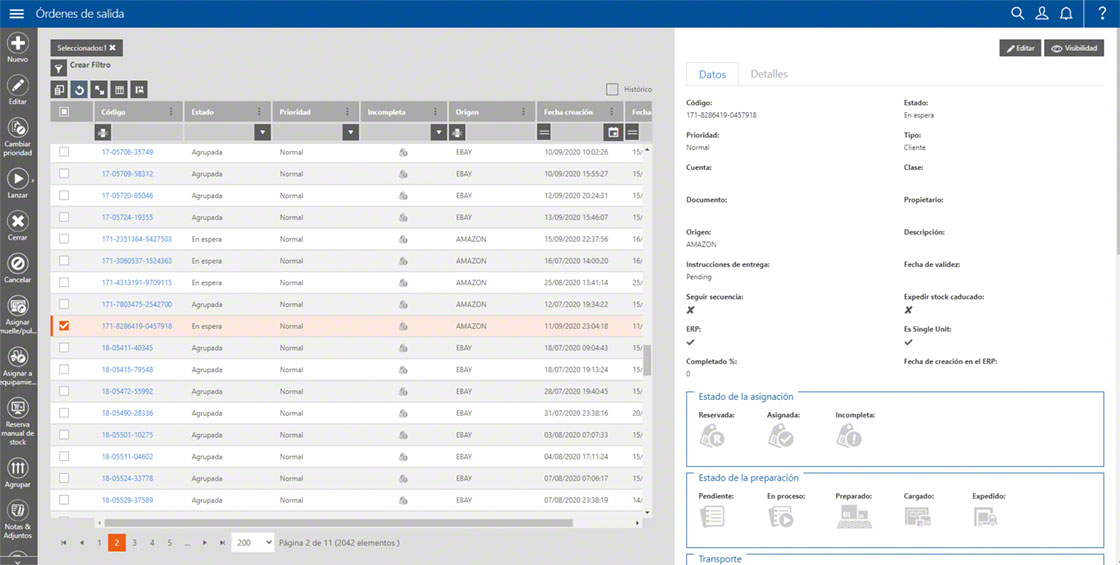Check the row 17-05720-85046 checkbox
The height and width of the screenshot is (565, 1120).
[x=64, y=195]
